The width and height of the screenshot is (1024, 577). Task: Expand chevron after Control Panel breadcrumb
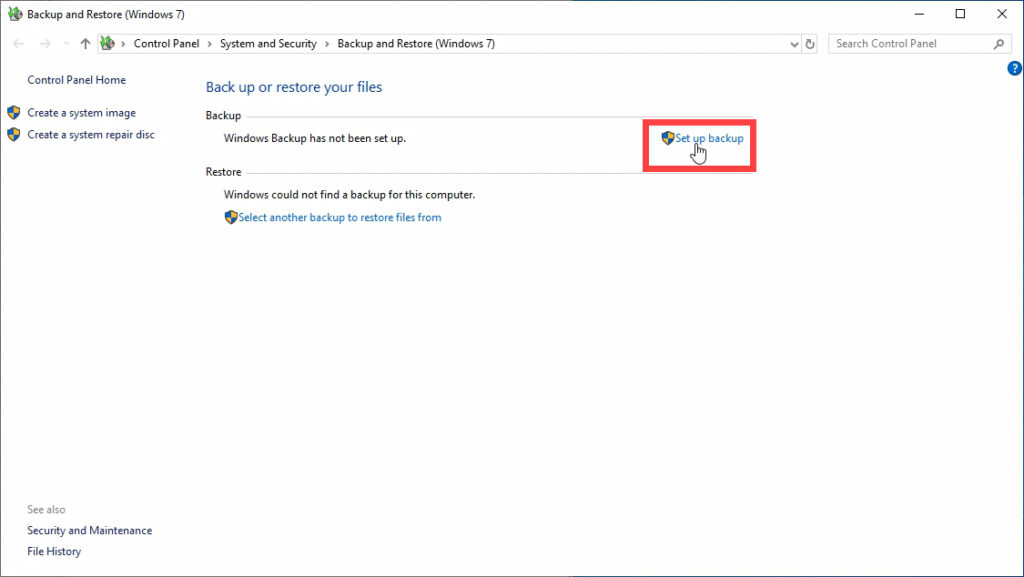(x=210, y=44)
